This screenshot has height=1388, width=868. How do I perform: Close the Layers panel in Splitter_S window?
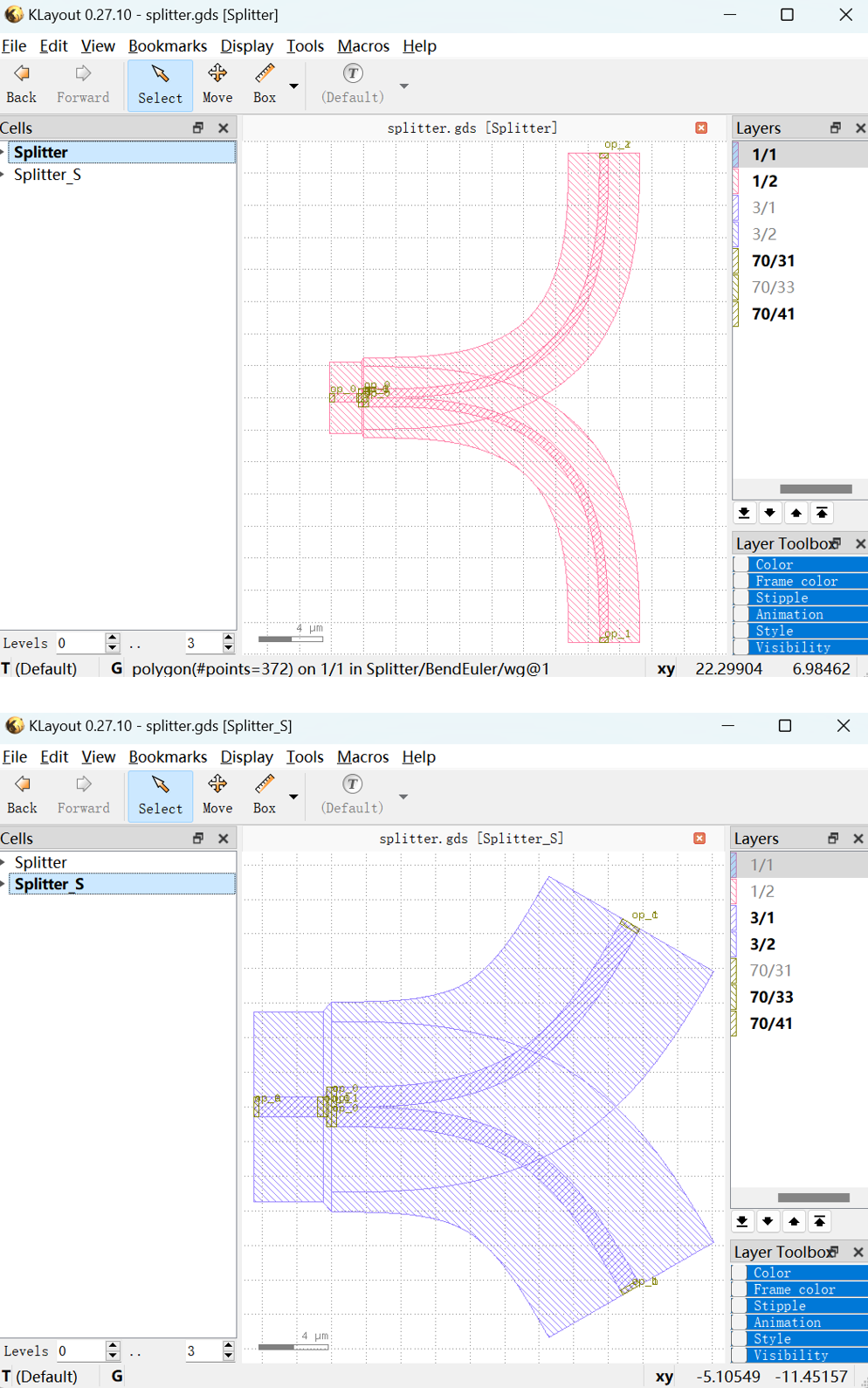pos(858,839)
